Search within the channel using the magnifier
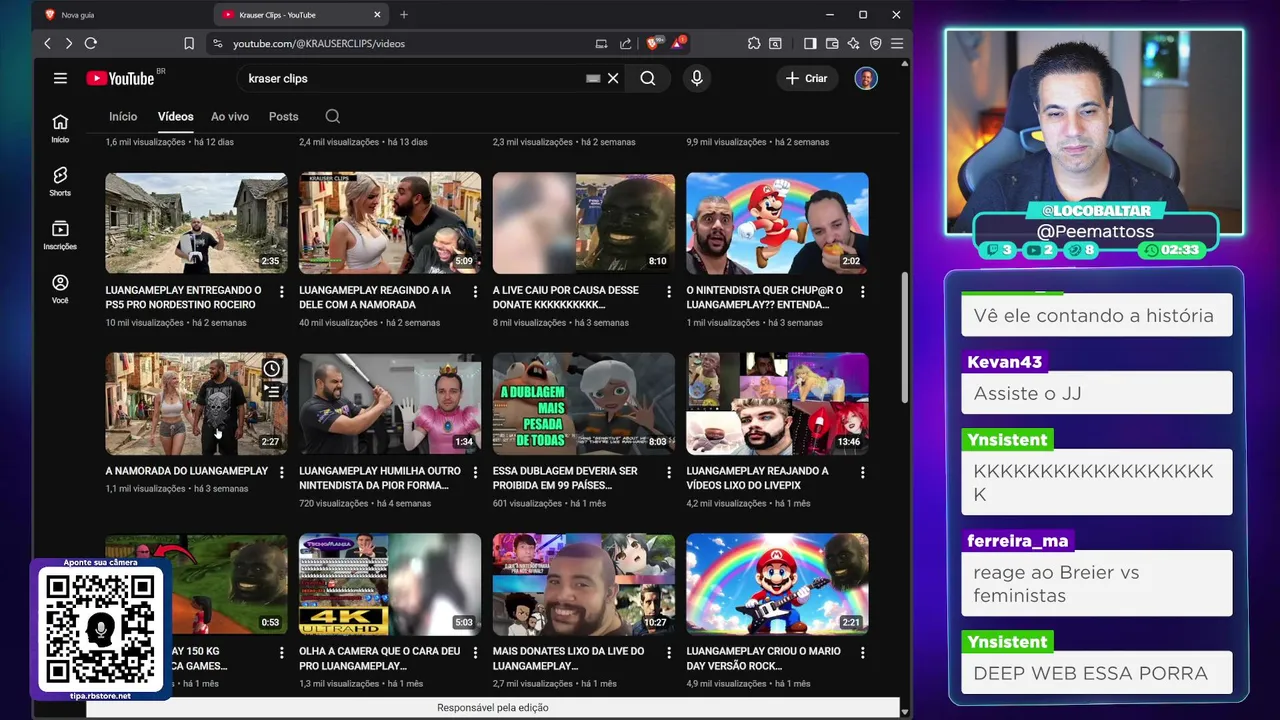 pyautogui.click(x=333, y=116)
